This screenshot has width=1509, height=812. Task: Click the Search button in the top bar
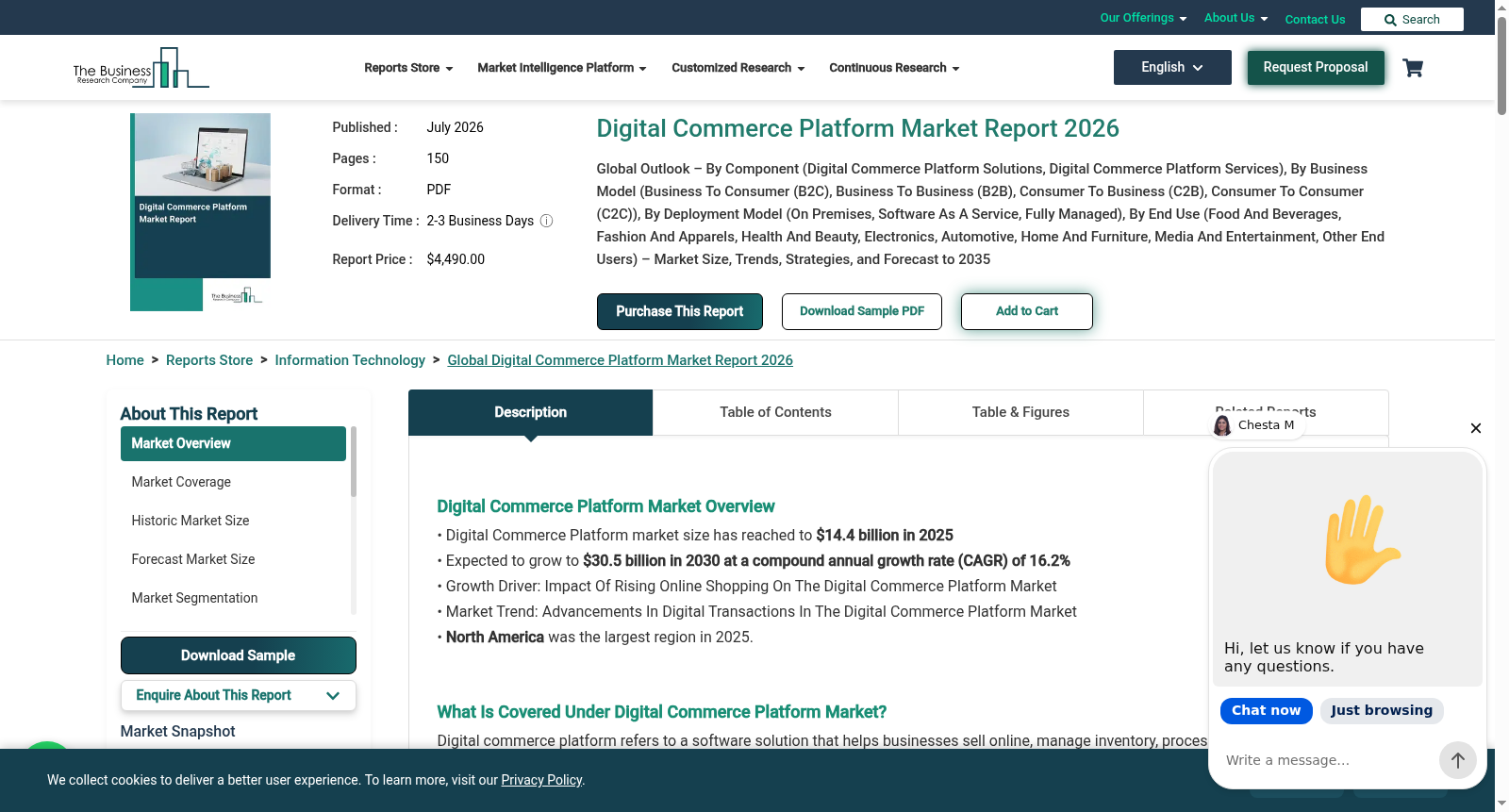(x=1412, y=19)
